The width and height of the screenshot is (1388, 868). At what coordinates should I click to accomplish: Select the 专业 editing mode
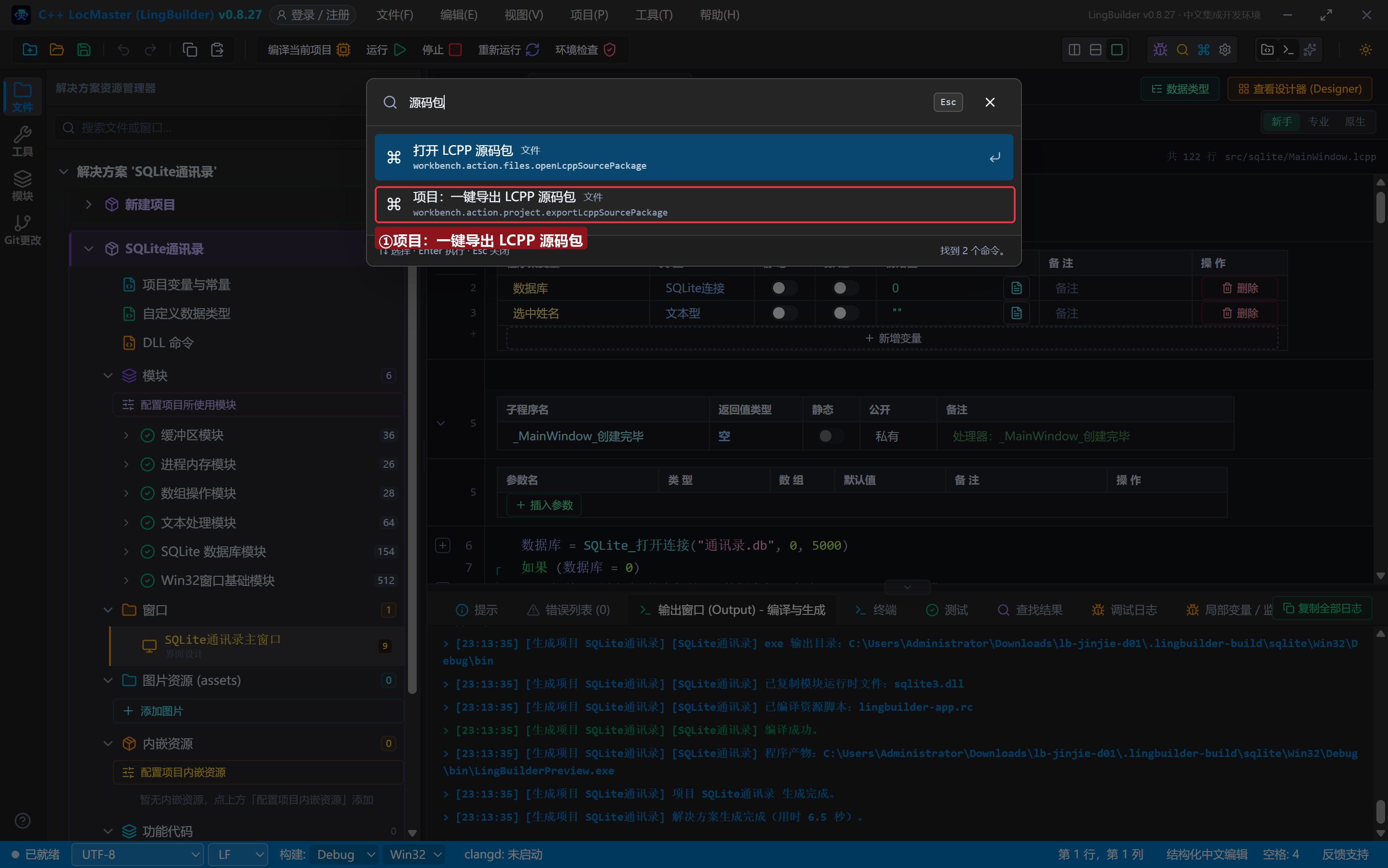(1319, 122)
